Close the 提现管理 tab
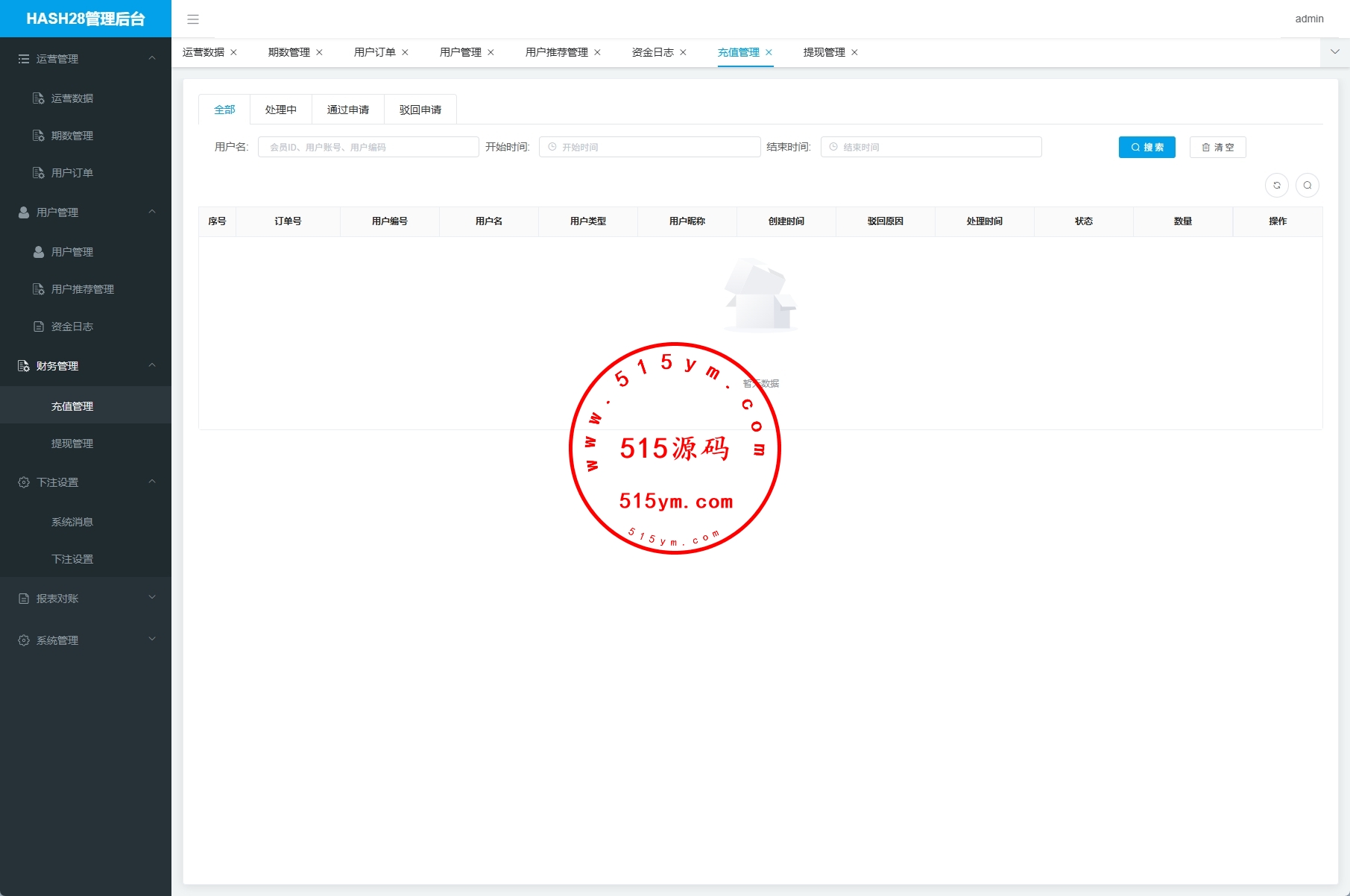 click(x=854, y=53)
